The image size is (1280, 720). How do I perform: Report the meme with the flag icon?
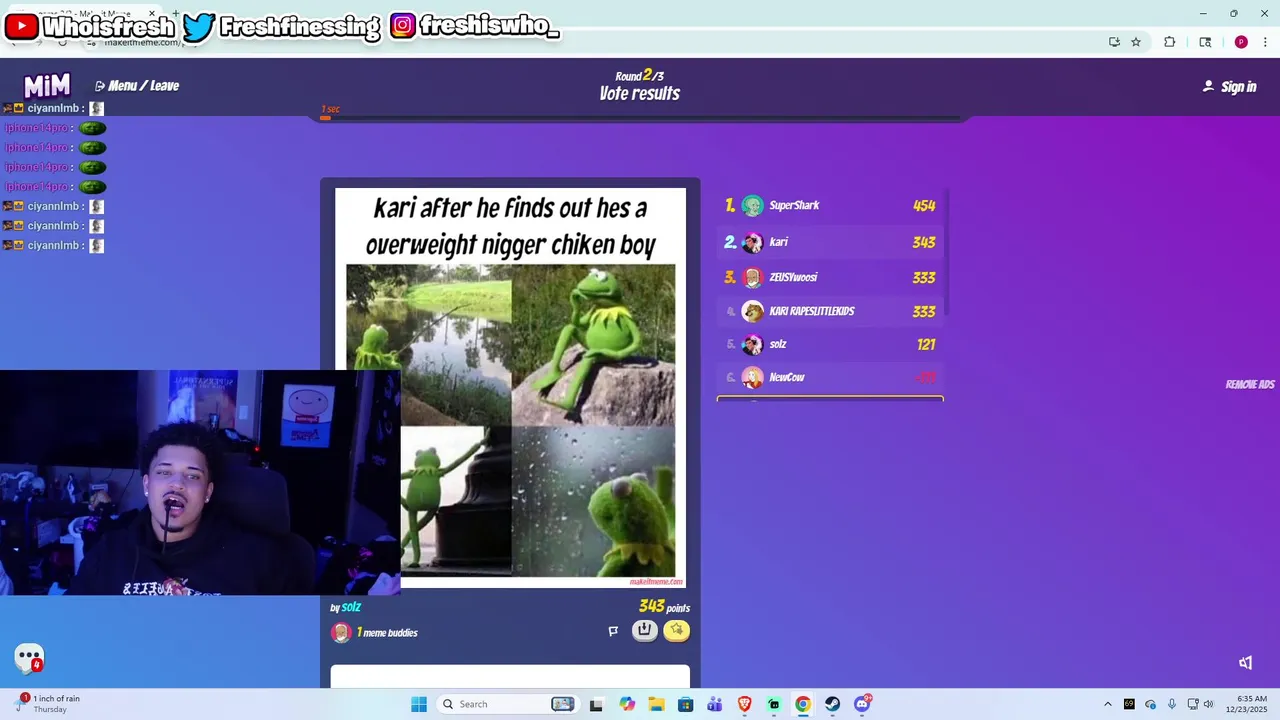[613, 631]
